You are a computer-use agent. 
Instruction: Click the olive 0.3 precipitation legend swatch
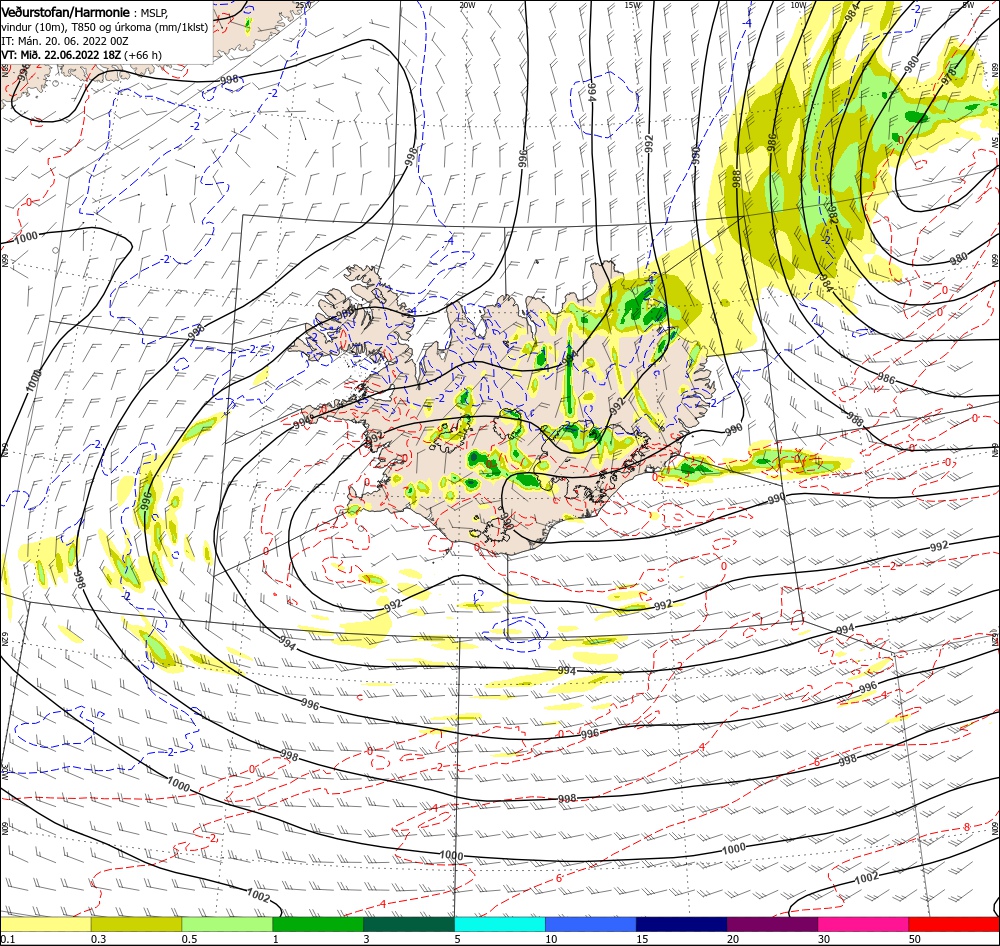[136, 924]
